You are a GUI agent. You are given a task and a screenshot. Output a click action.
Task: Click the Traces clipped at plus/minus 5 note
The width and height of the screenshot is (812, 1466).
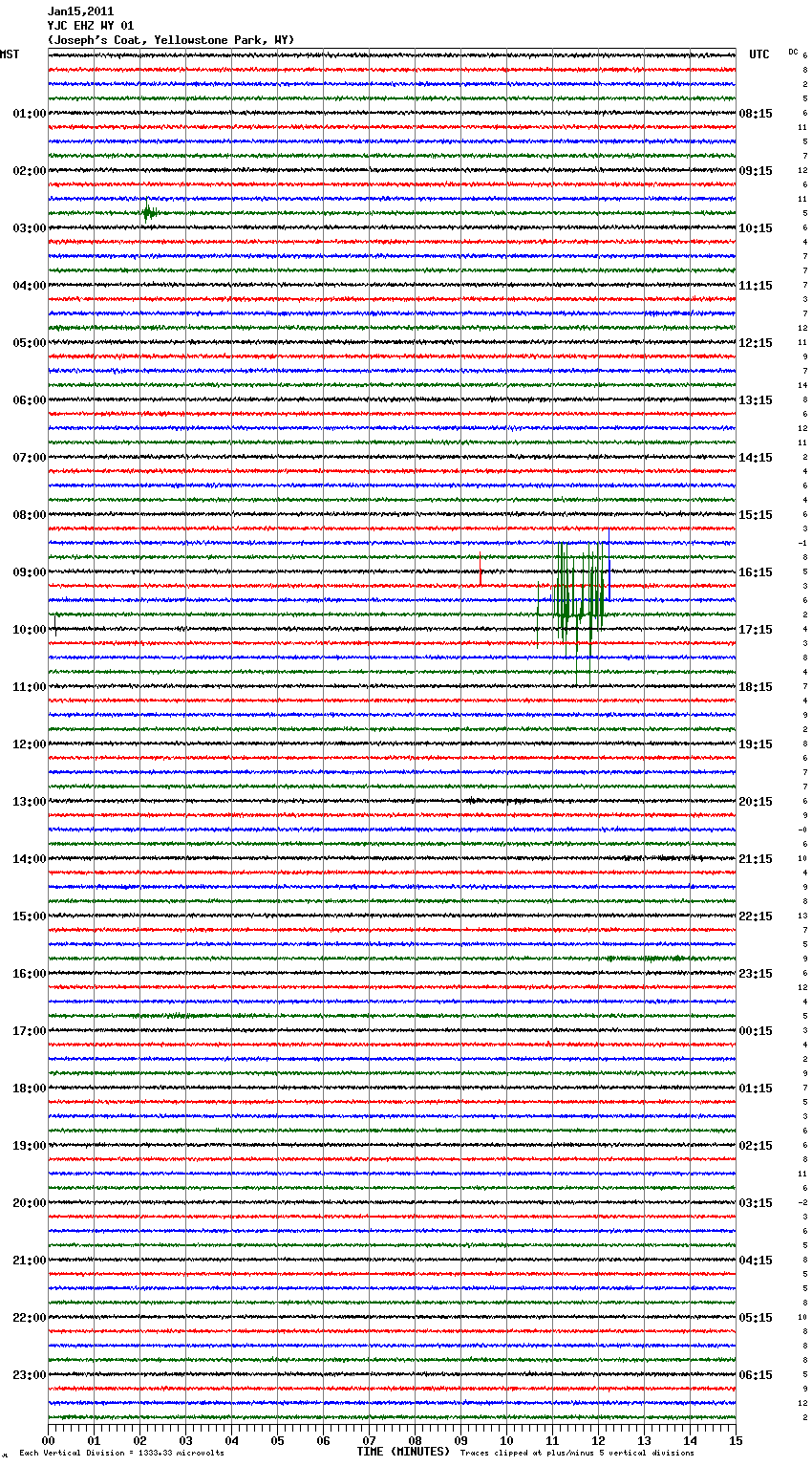coord(577,1453)
